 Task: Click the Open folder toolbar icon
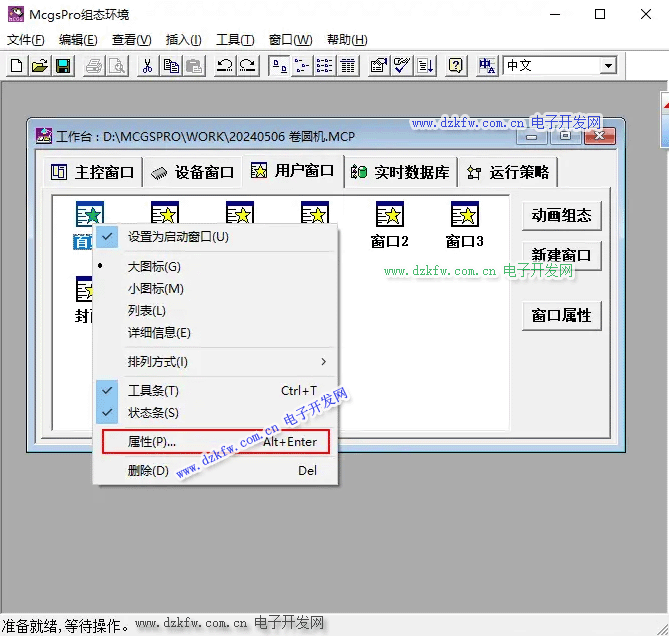(39, 66)
